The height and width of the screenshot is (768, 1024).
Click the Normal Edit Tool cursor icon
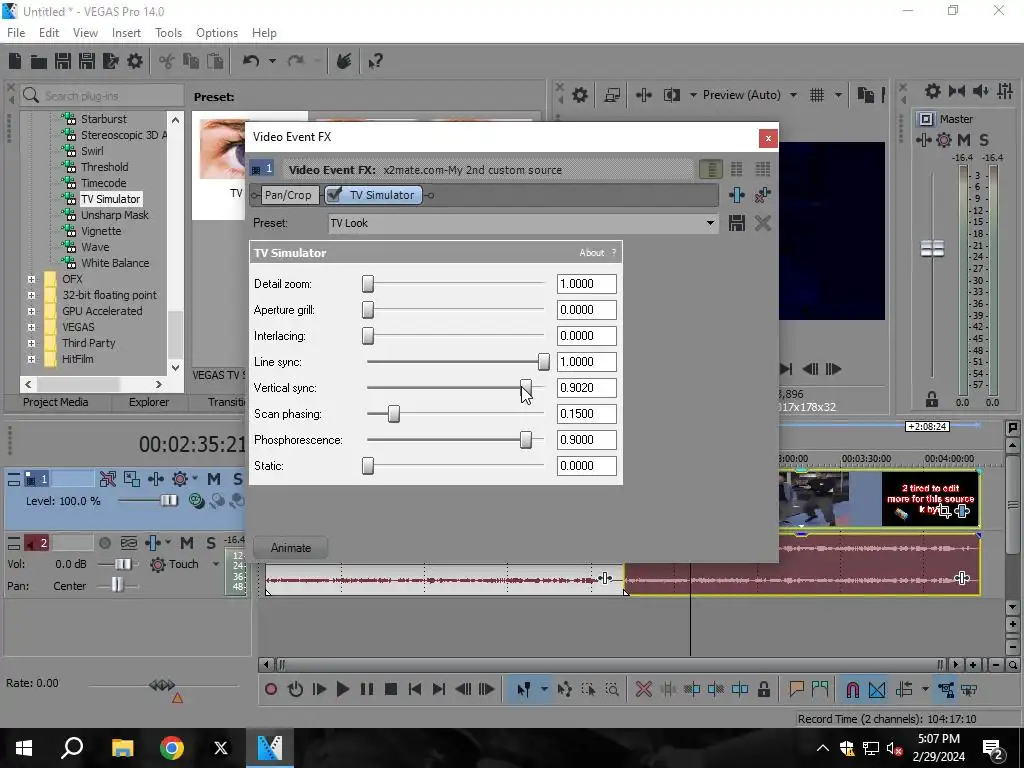point(523,689)
